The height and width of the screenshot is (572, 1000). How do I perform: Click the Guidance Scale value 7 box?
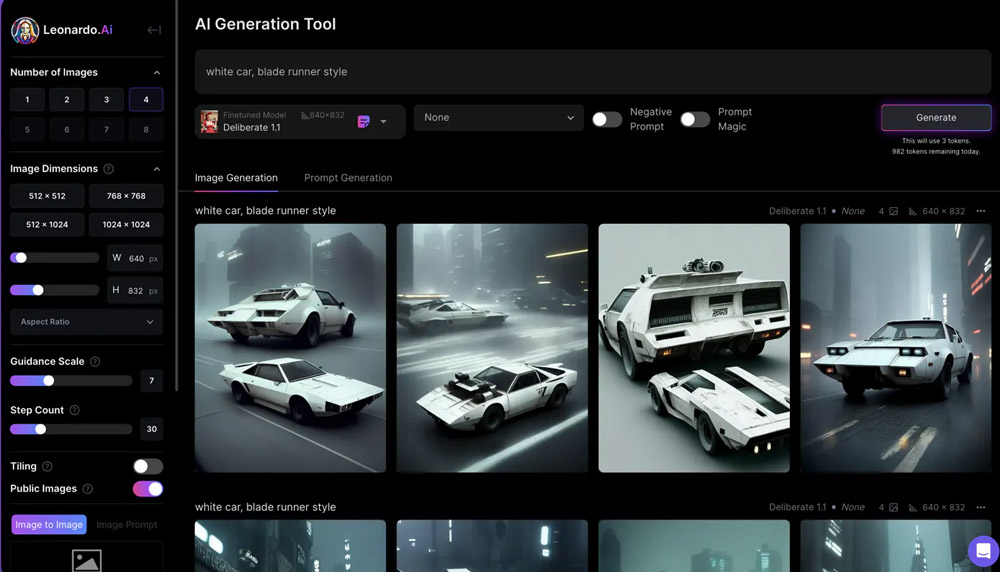tap(151, 381)
